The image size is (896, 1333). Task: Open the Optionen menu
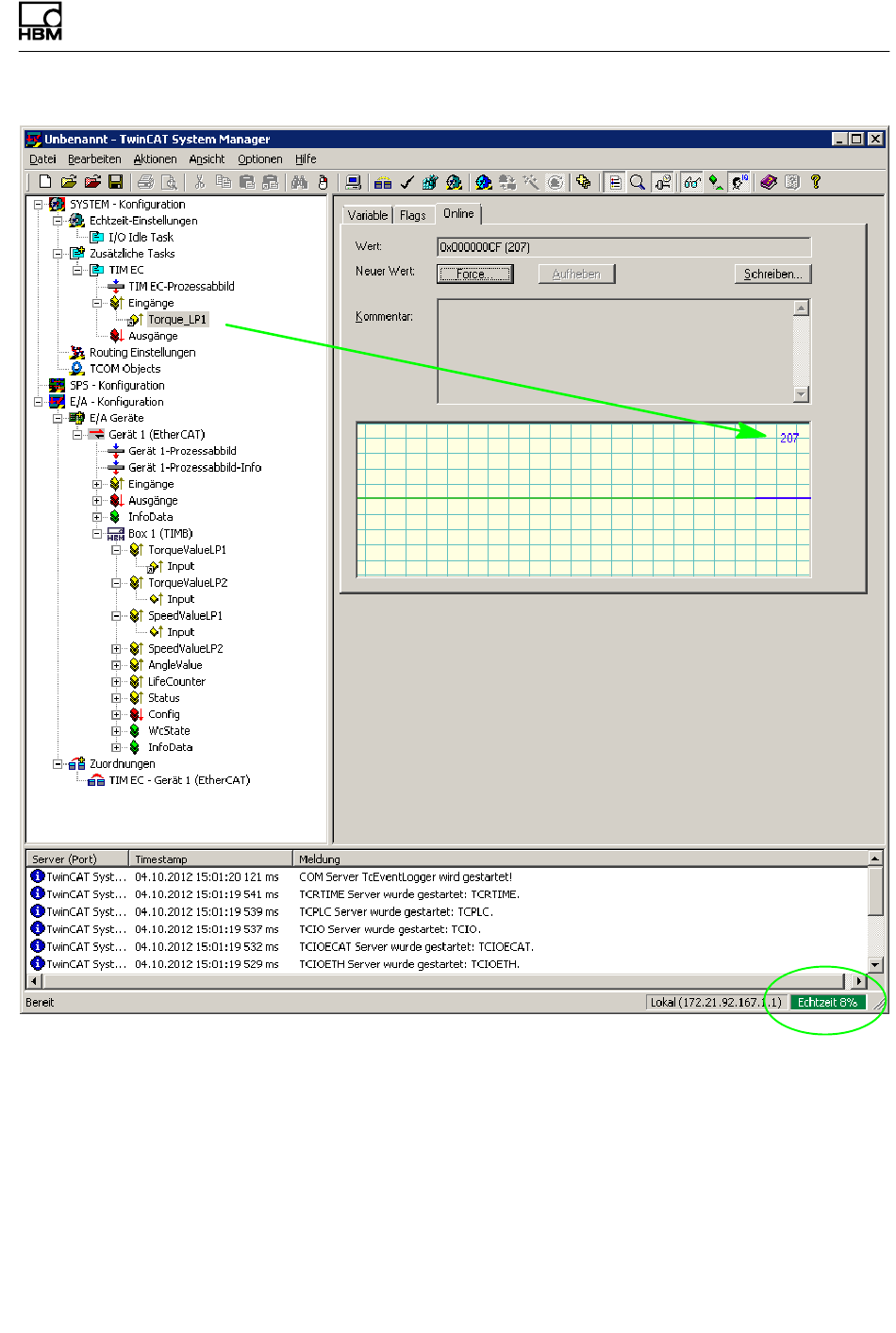click(260, 159)
